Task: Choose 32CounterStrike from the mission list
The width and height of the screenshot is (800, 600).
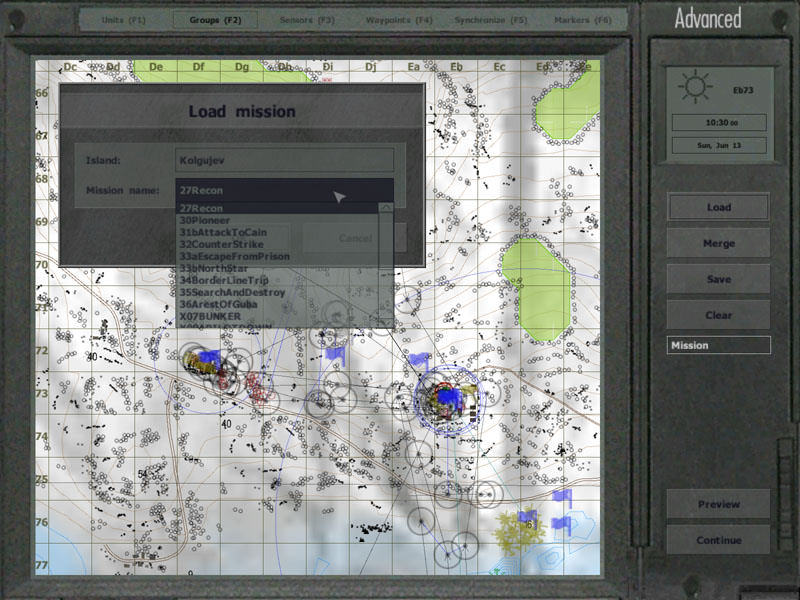Action: coord(230,244)
